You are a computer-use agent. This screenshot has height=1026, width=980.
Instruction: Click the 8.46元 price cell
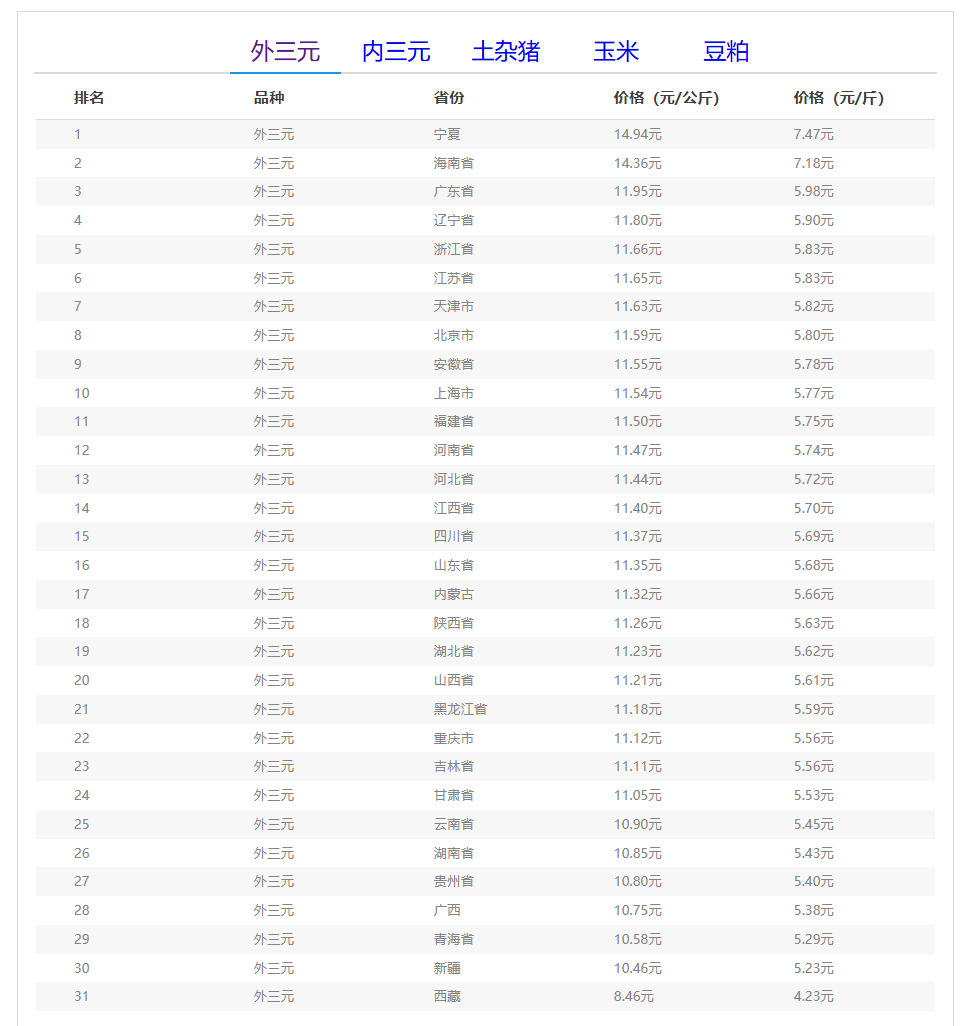[x=633, y=996]
